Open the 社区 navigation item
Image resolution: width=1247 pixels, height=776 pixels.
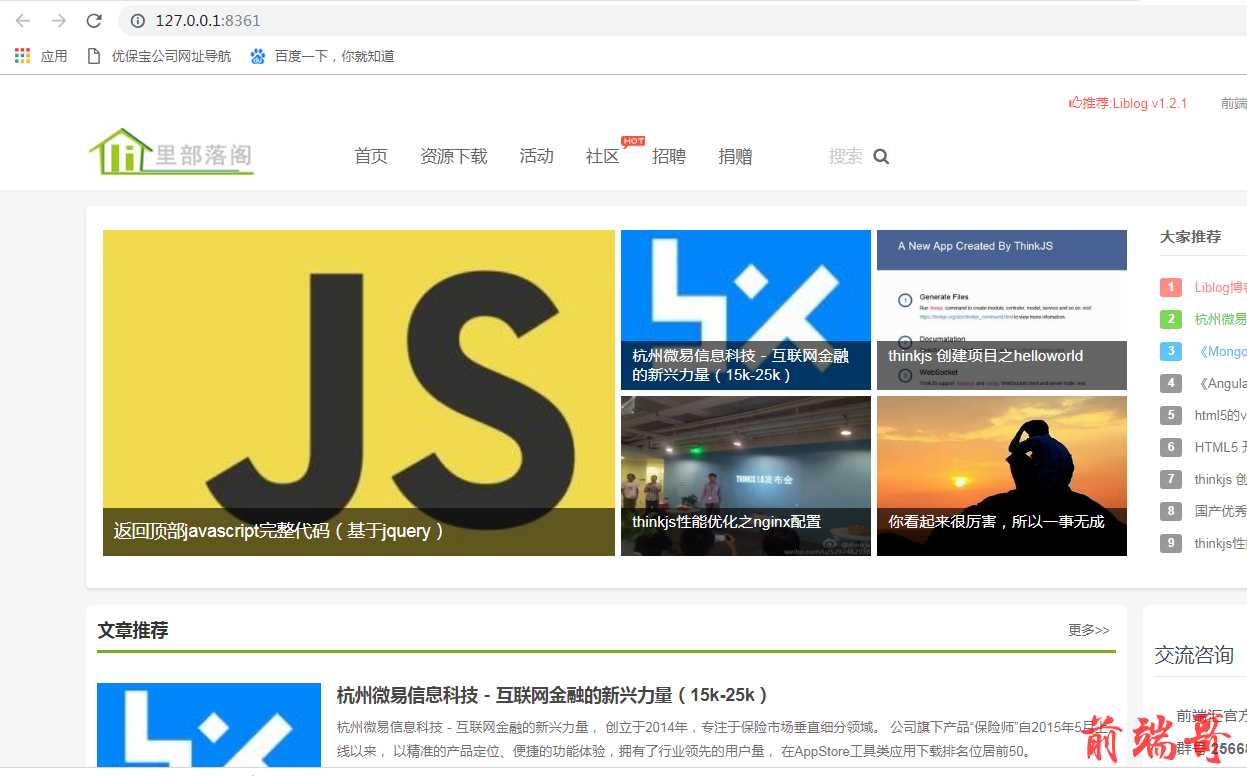click(x=602, y=156)
